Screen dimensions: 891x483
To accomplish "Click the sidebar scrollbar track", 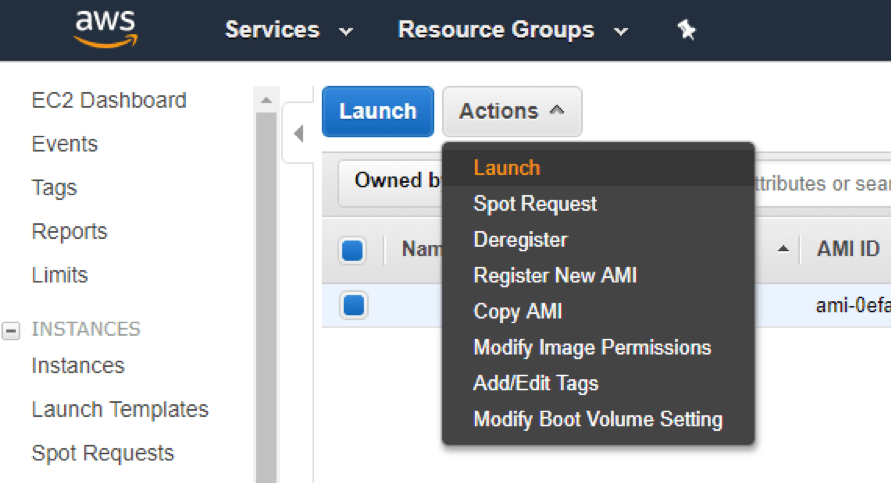I will (x=266, y=298).
